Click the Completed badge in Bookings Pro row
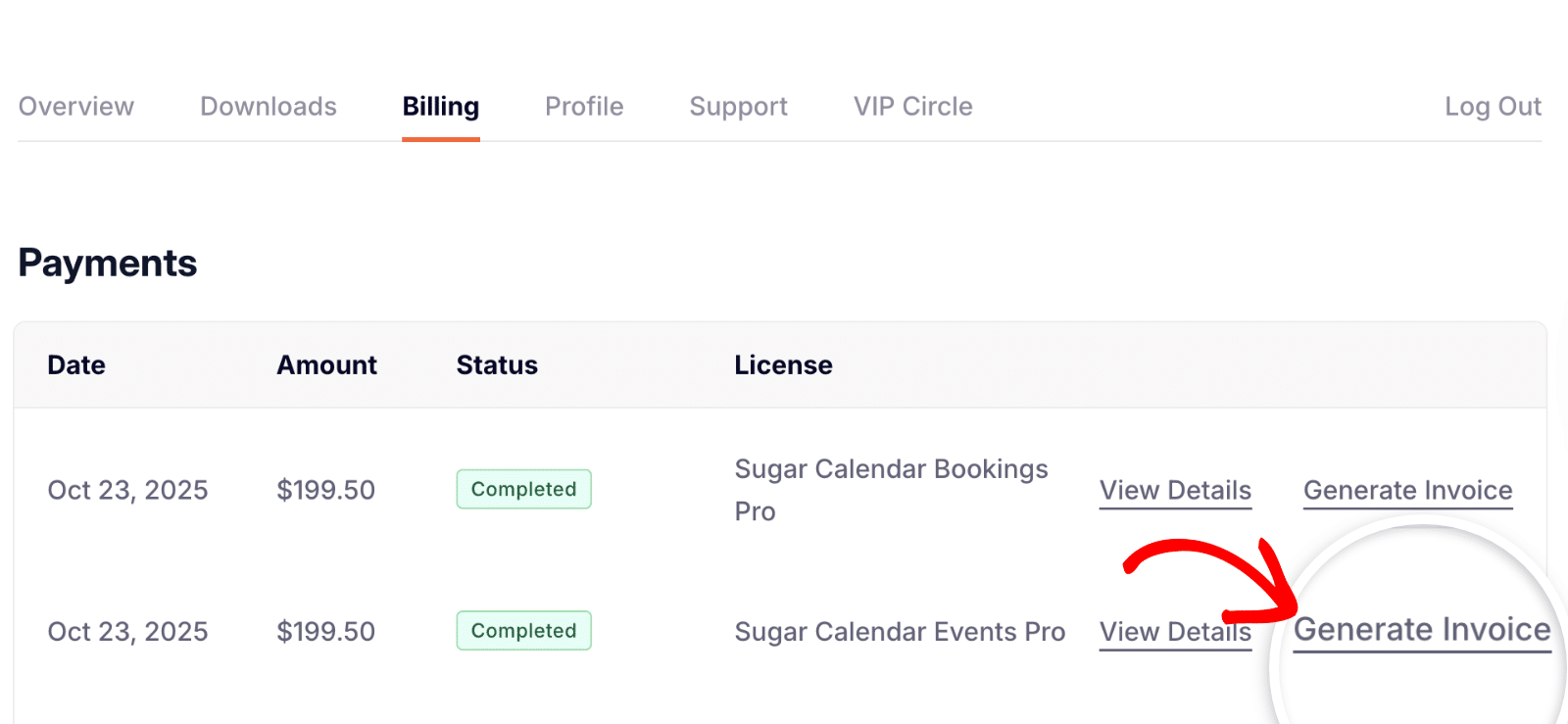This screenshot has height=724, width=1568. pos(523,489)
